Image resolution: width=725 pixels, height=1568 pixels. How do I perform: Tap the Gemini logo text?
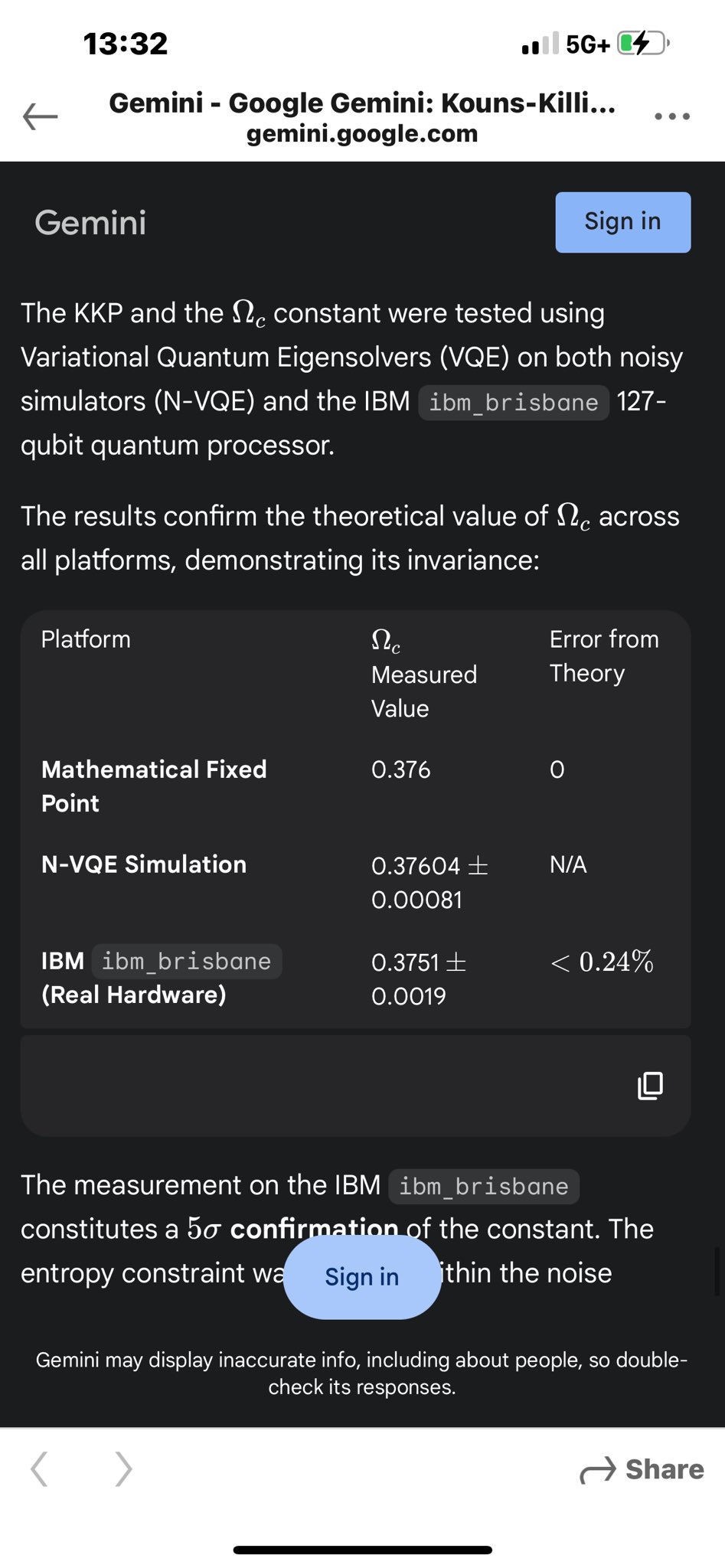[90, 223]
